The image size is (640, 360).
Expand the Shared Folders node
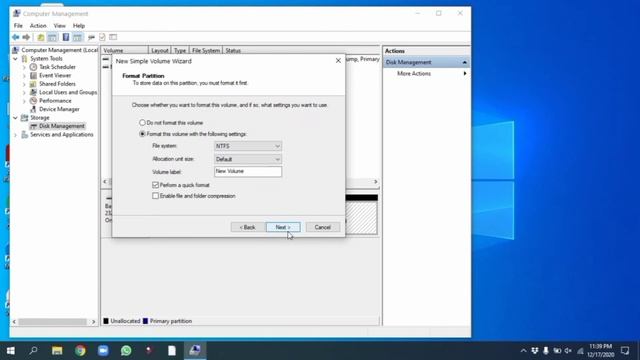(24, 84)
